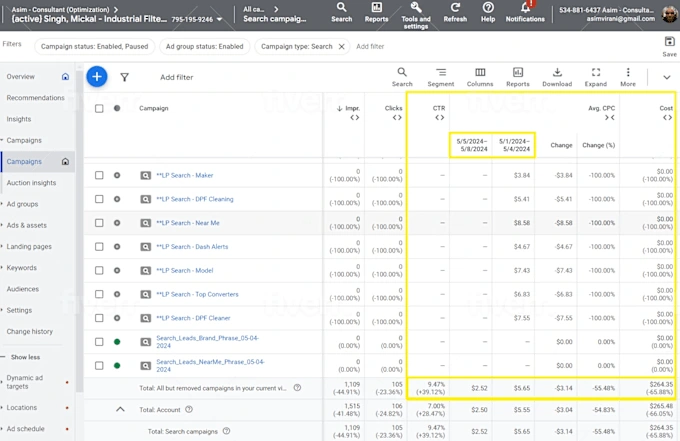
Task: Click Add filter text in top filter bar
Action: point(370,46)
